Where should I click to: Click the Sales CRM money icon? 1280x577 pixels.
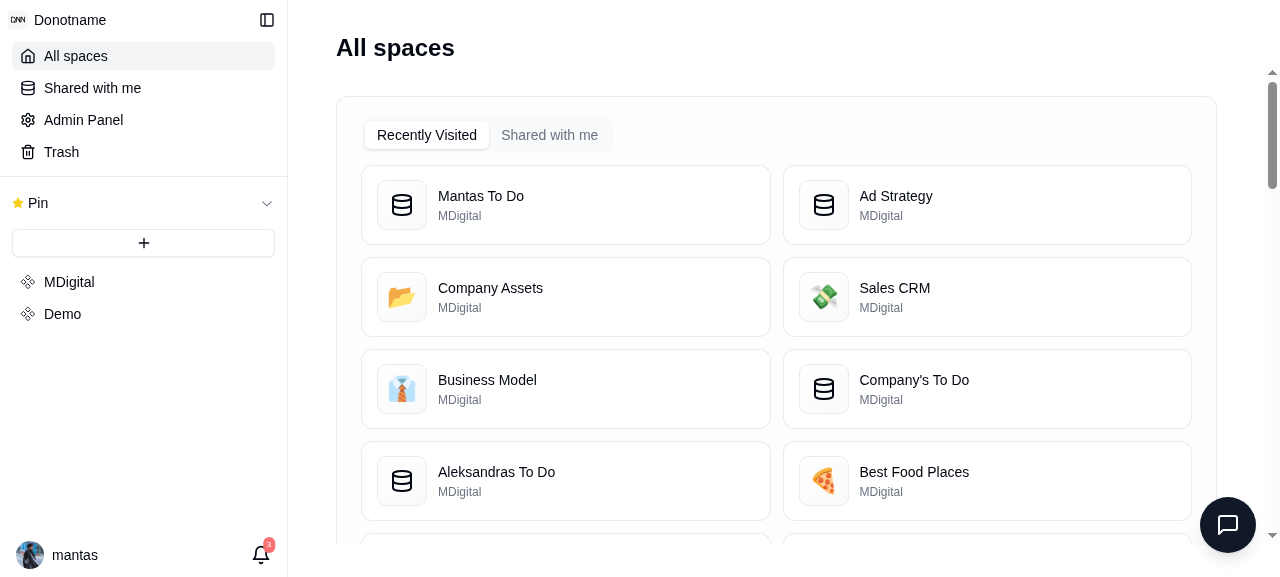click(x=824, y=297)
